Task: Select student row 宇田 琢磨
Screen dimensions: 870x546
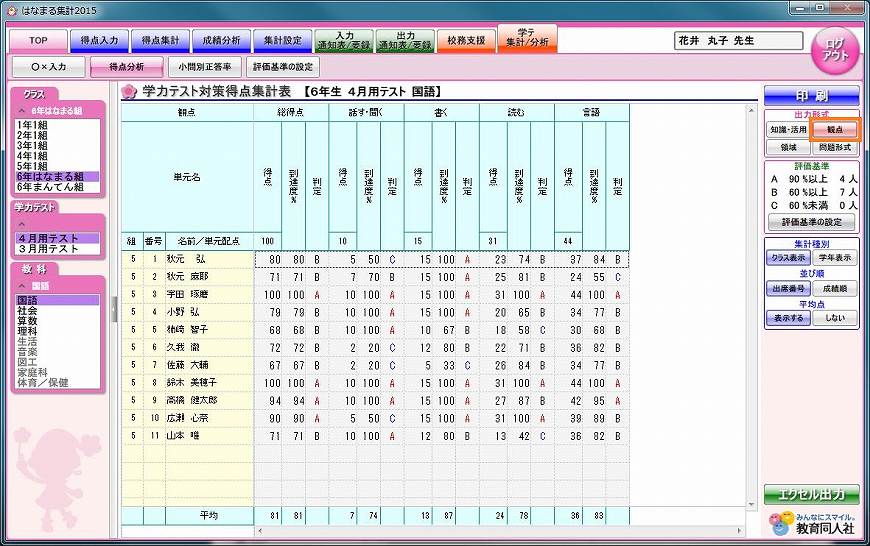Action: (375, 295)
